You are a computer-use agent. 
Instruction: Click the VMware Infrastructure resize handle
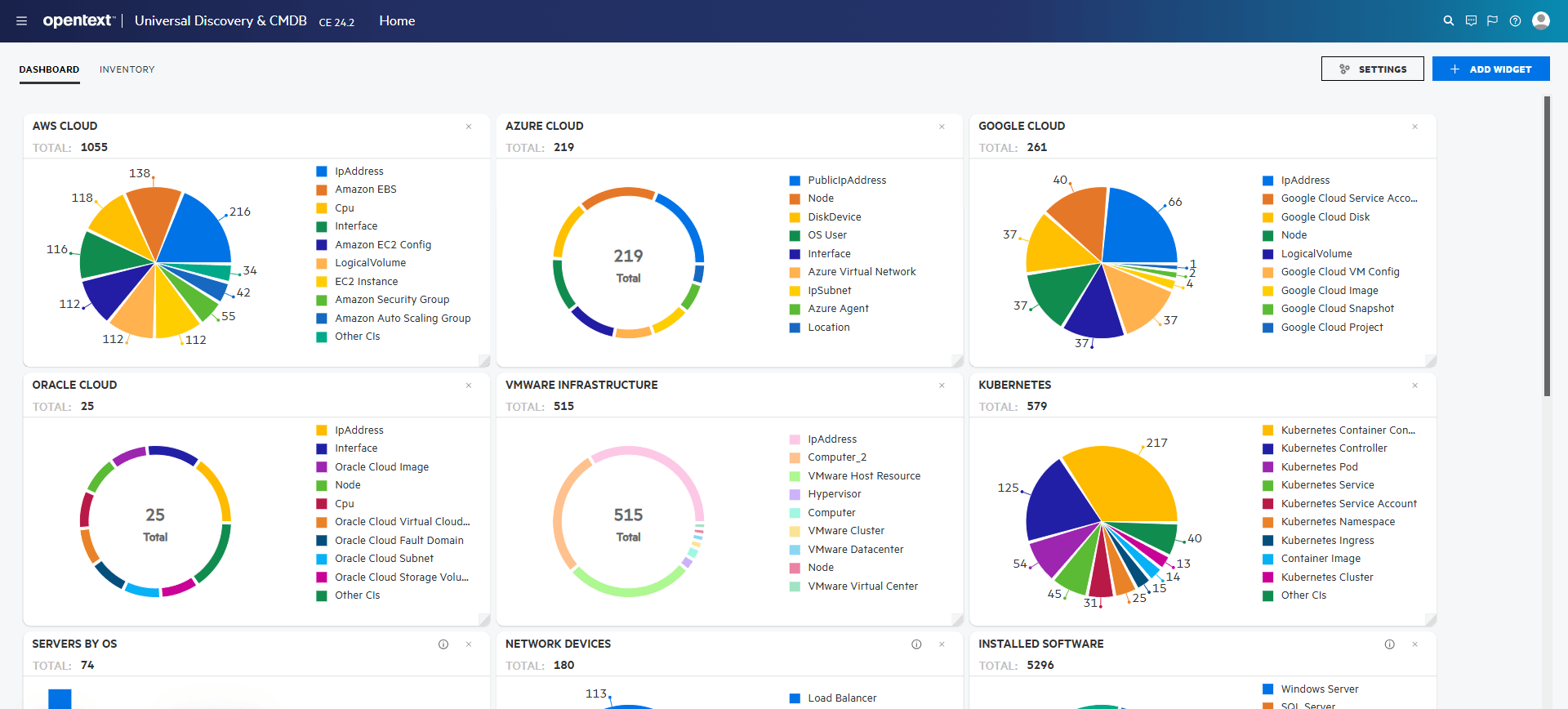(x=957, y=620)
